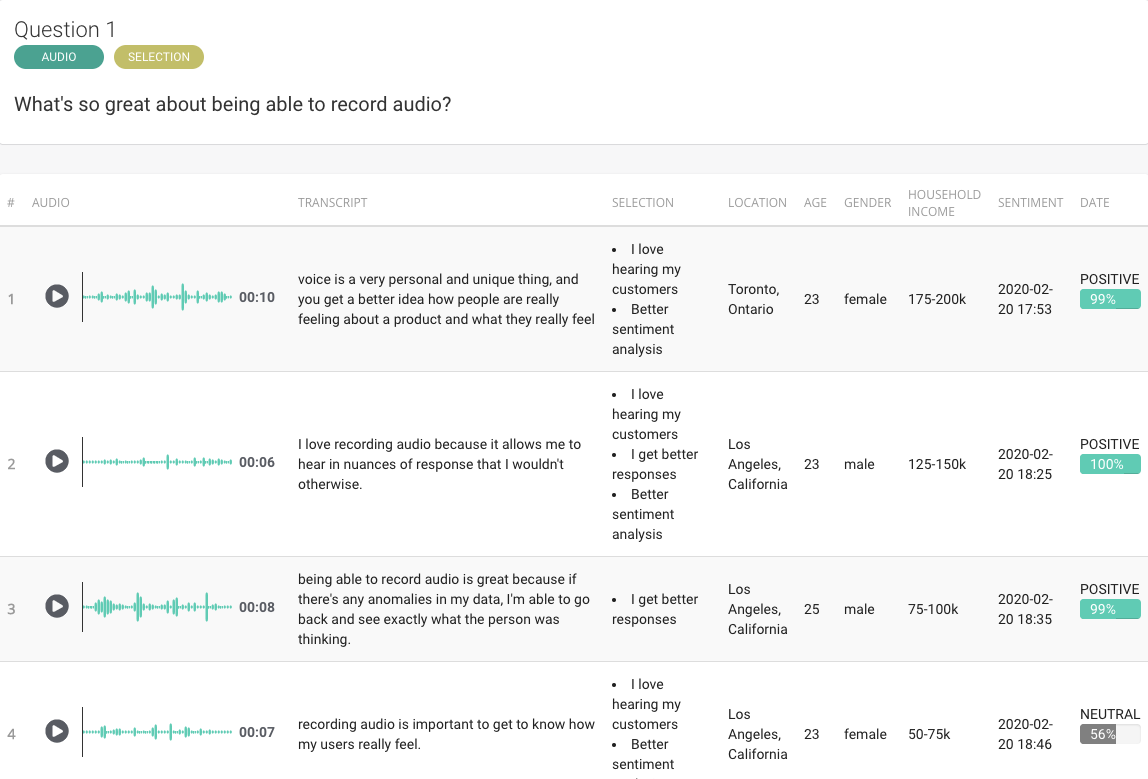Click the SELECTION tag badge
The width and height of the screenshot is (1148, 779).
click(x=159, y=57)
